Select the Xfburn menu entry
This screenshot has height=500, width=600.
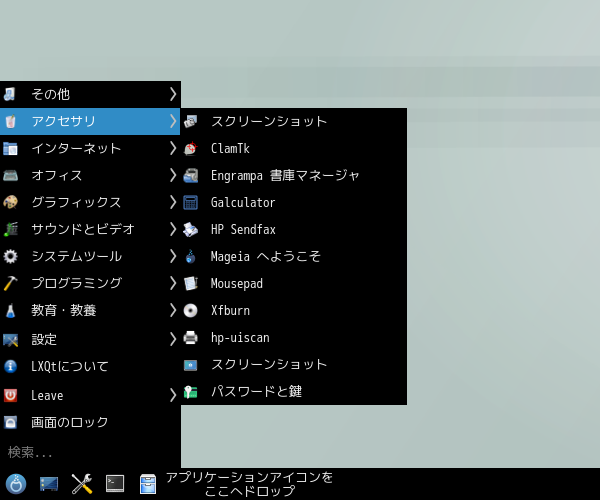[294, 310]
